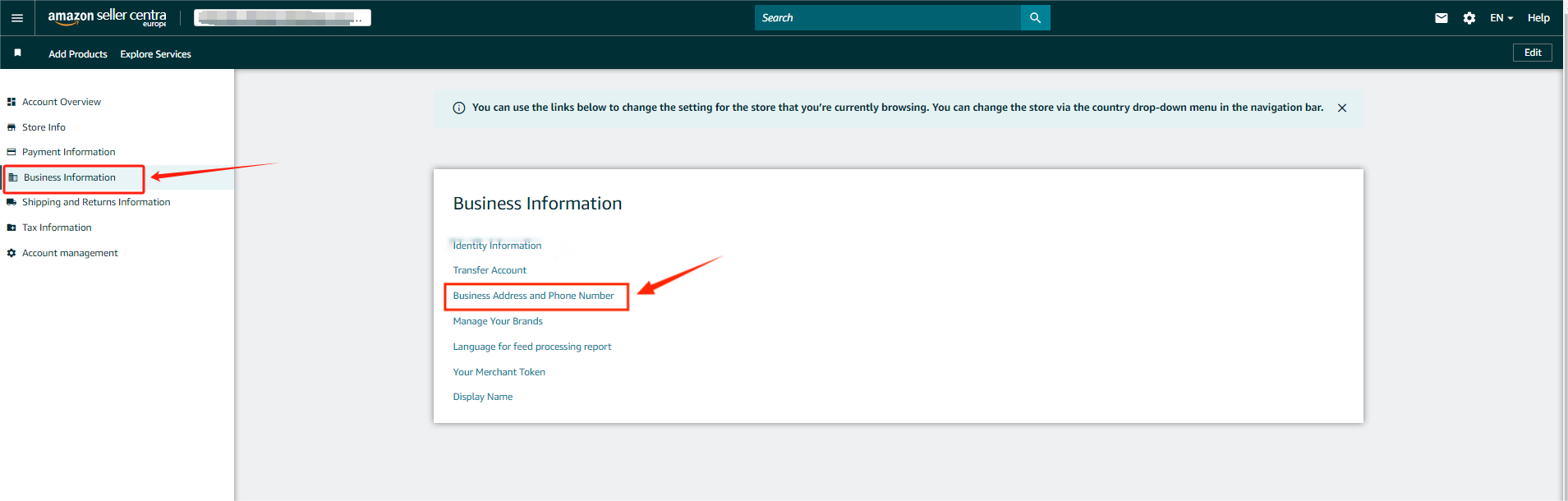Open the settings gear icon
Image resolution: width=1568 pixels, height=501 pixels.
pos(1469,18)
